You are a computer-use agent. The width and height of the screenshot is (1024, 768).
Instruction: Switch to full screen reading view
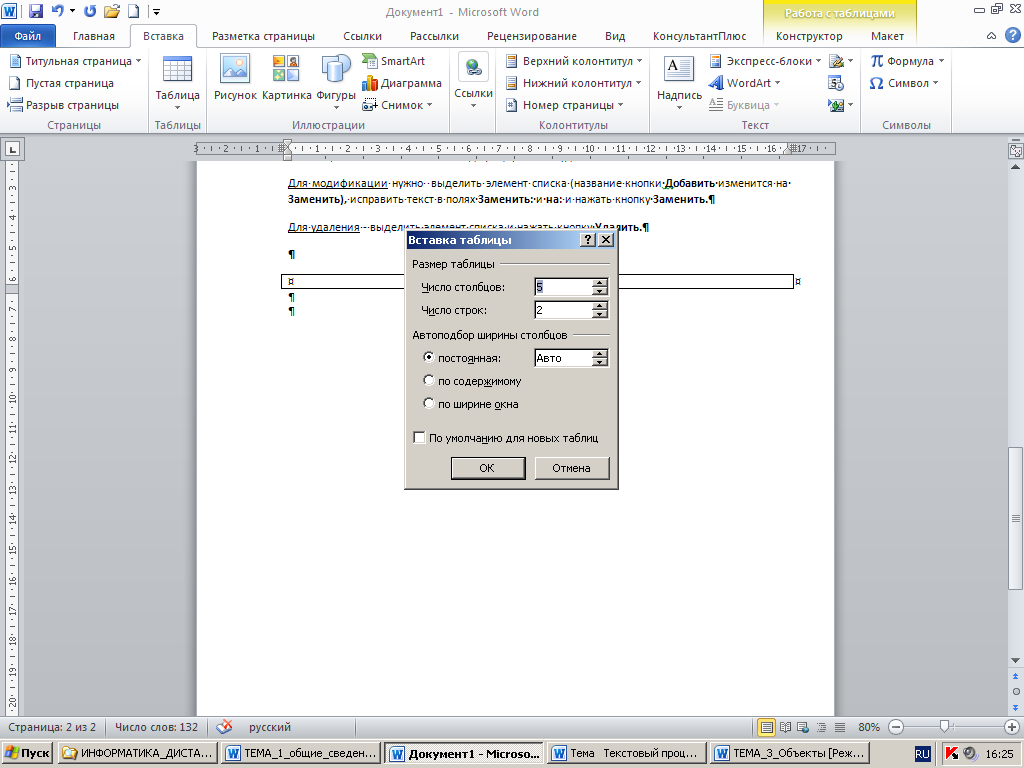[786, 727]
